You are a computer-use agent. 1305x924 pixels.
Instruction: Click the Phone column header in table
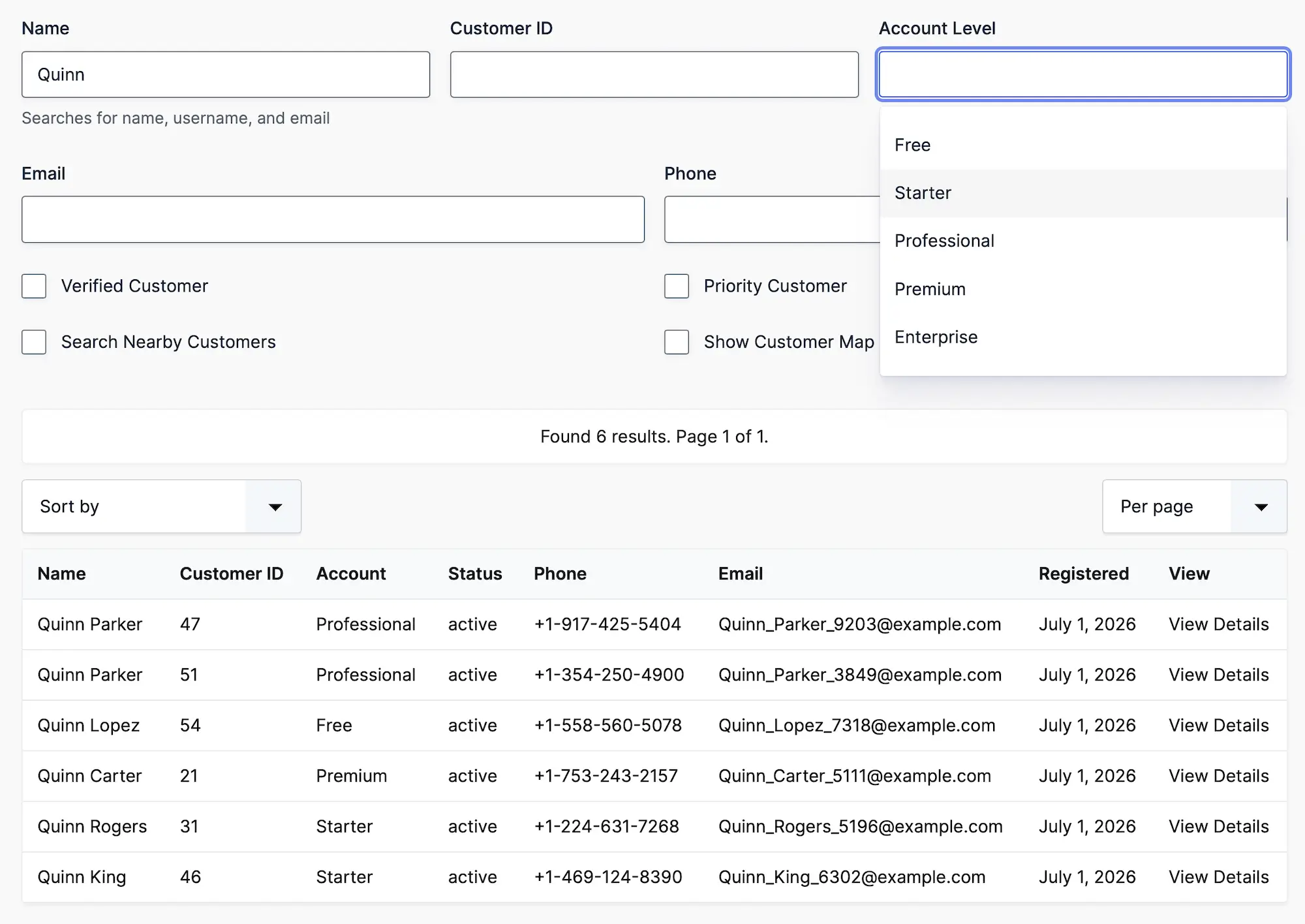[560, 574]
